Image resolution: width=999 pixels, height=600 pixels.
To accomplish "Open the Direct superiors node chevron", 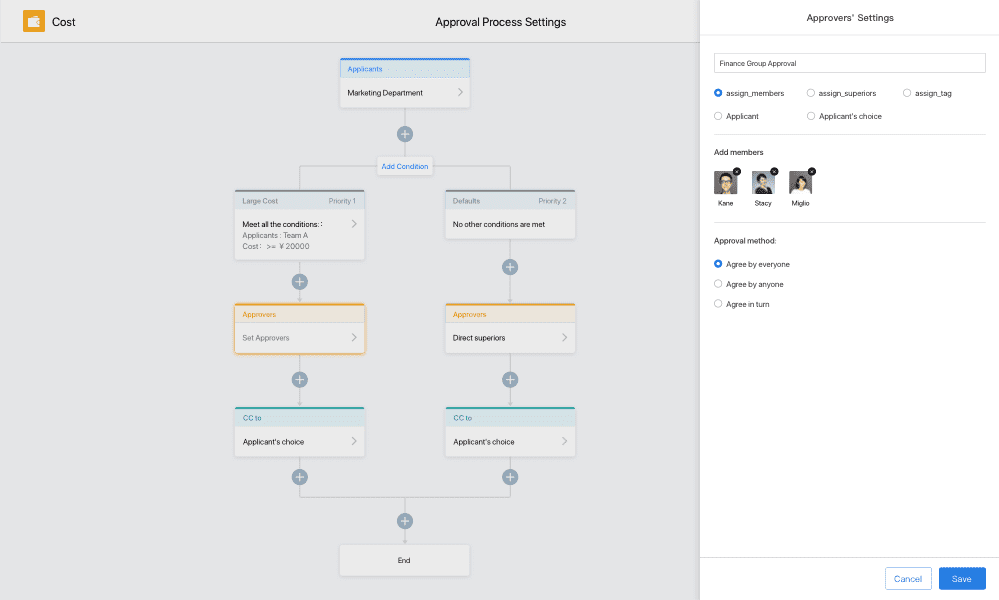I will 564,338.
